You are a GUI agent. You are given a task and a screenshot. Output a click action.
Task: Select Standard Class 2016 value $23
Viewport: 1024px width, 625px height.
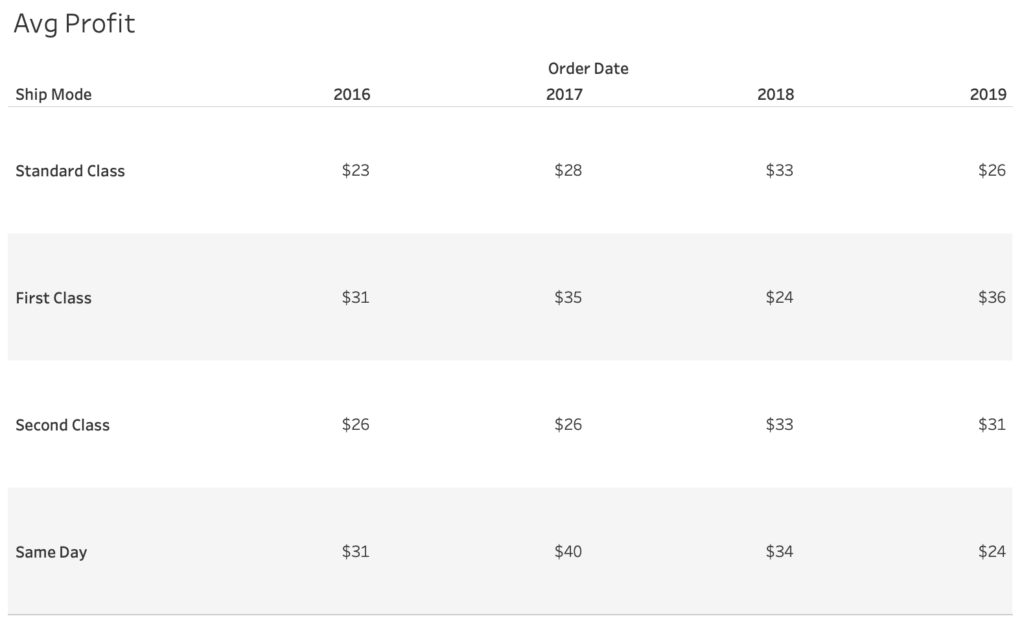pyautogui.click(x=355, y=171)
